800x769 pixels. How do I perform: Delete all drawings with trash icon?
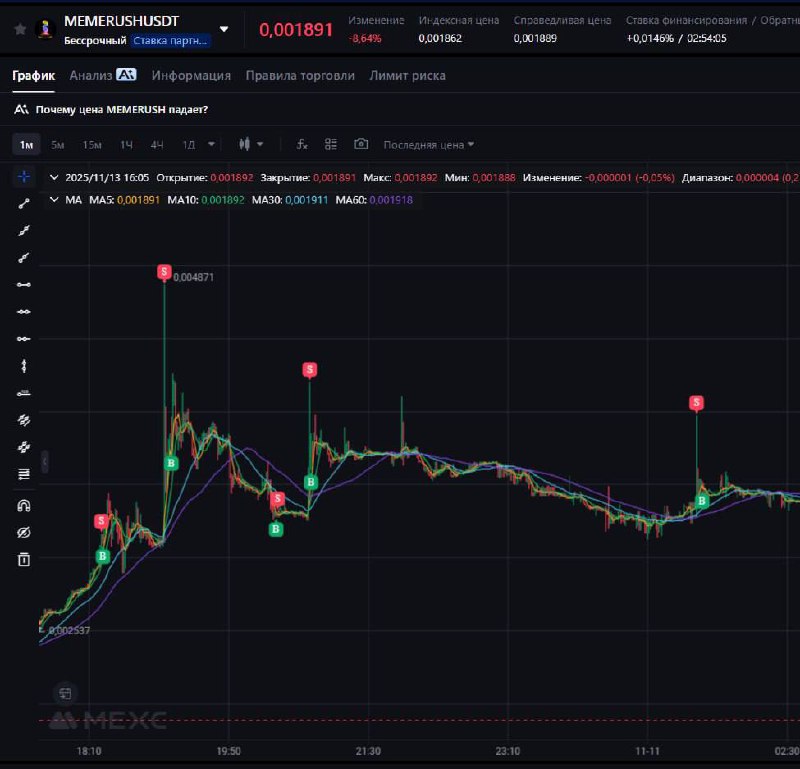point(23,559)
